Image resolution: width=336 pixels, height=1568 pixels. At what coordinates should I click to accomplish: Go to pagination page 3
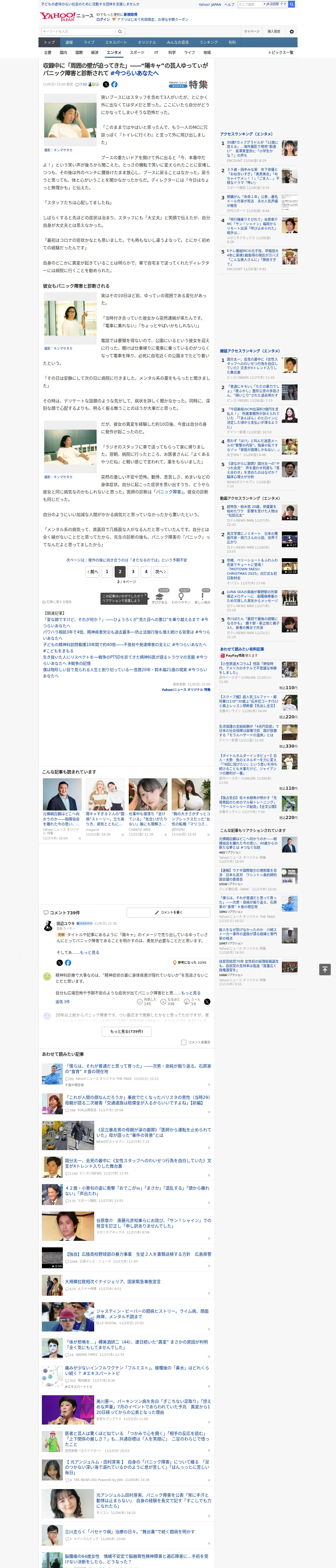pos(133,572)
